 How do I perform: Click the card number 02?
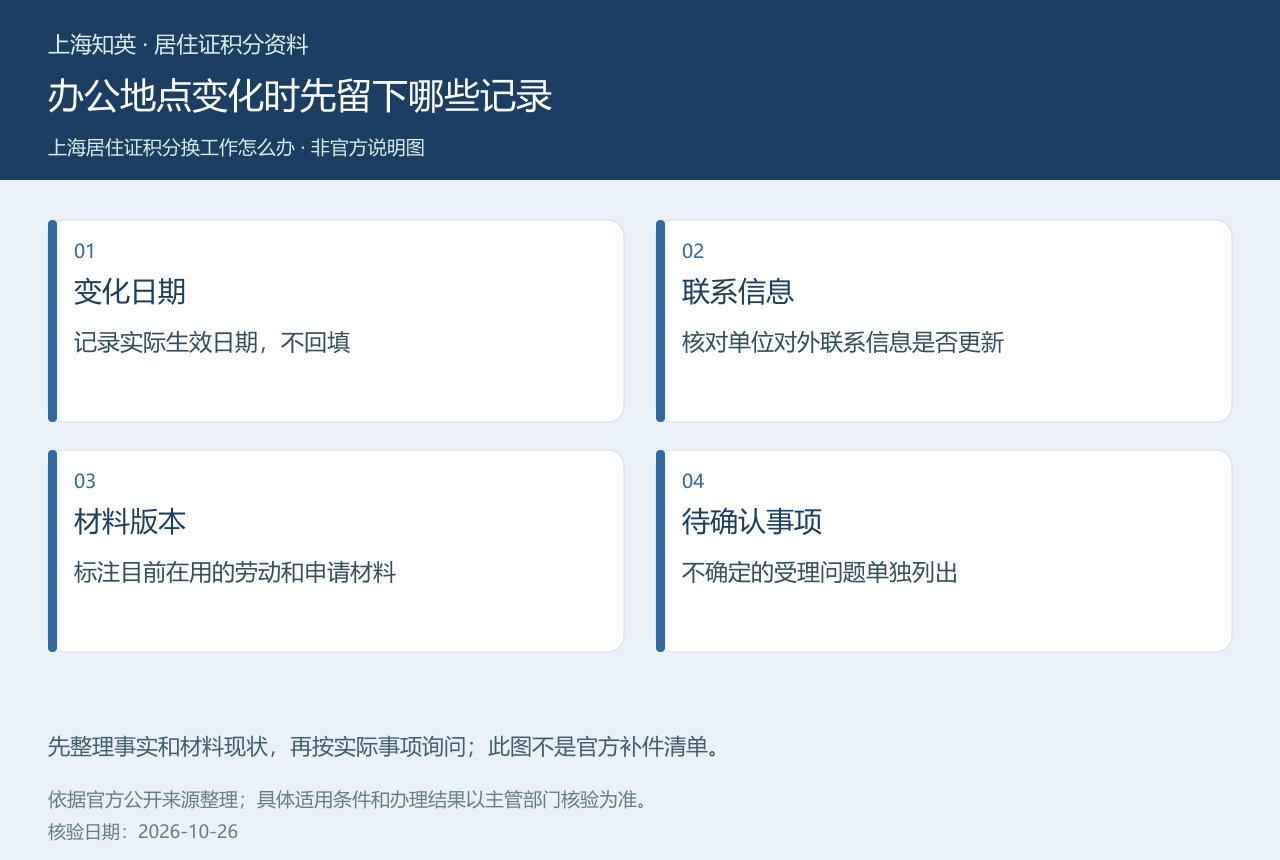pyautogui.click(x=693, y=251)
